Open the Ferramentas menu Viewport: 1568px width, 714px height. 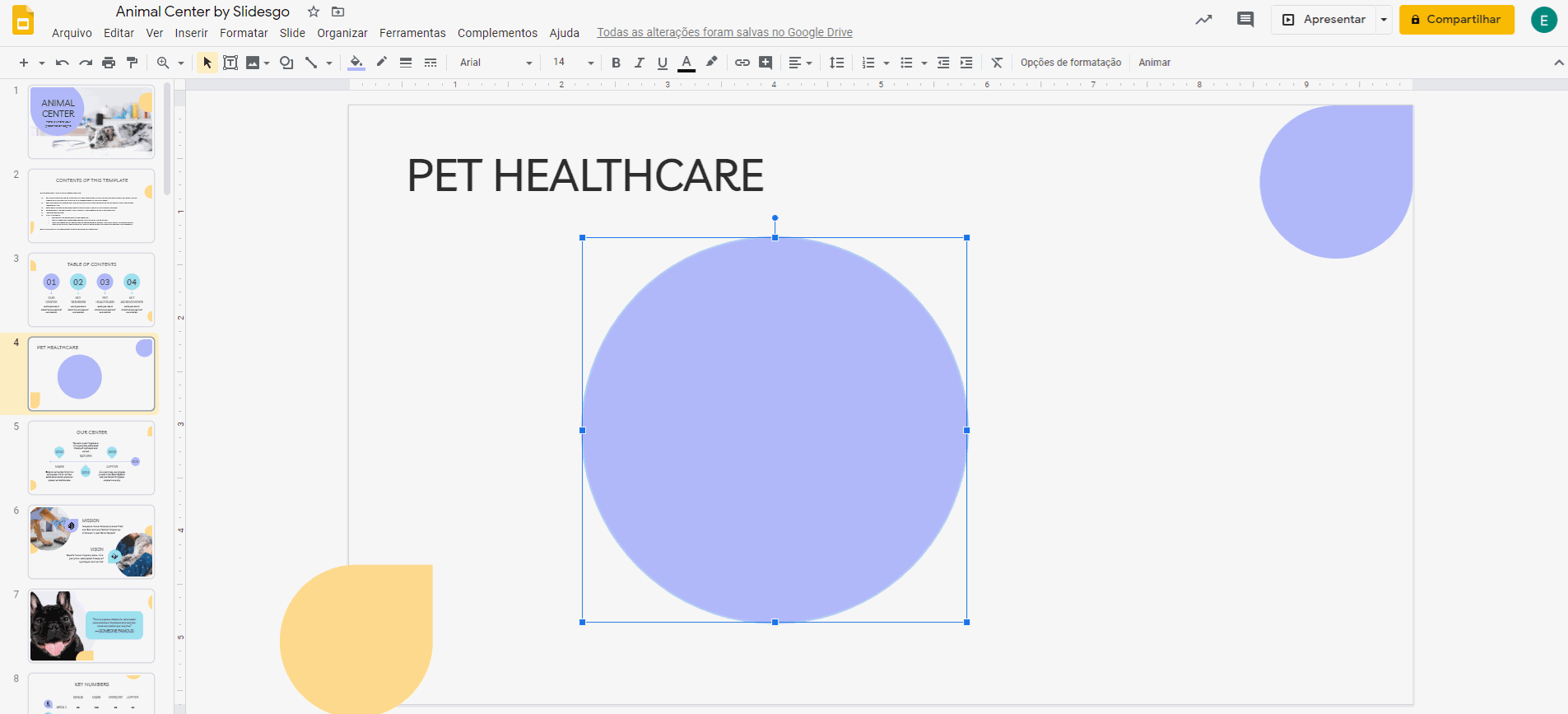(x=412, y=33)
